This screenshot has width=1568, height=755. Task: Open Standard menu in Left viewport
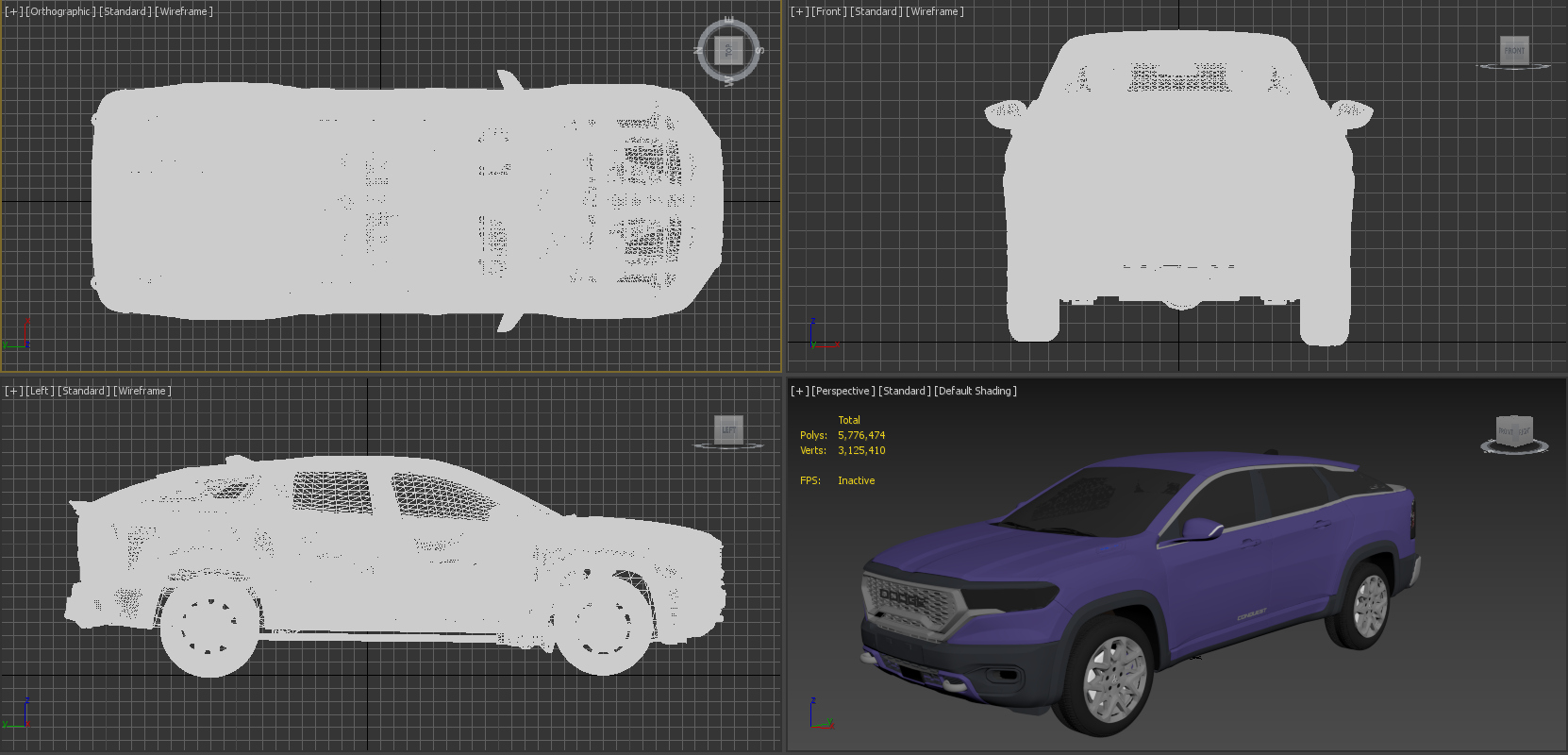click(x=83, y=391)
